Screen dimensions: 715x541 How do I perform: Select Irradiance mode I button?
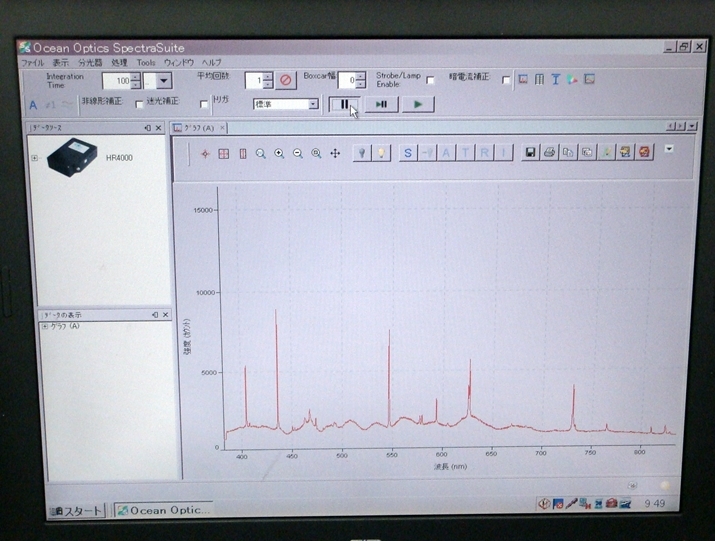point(504,153)
